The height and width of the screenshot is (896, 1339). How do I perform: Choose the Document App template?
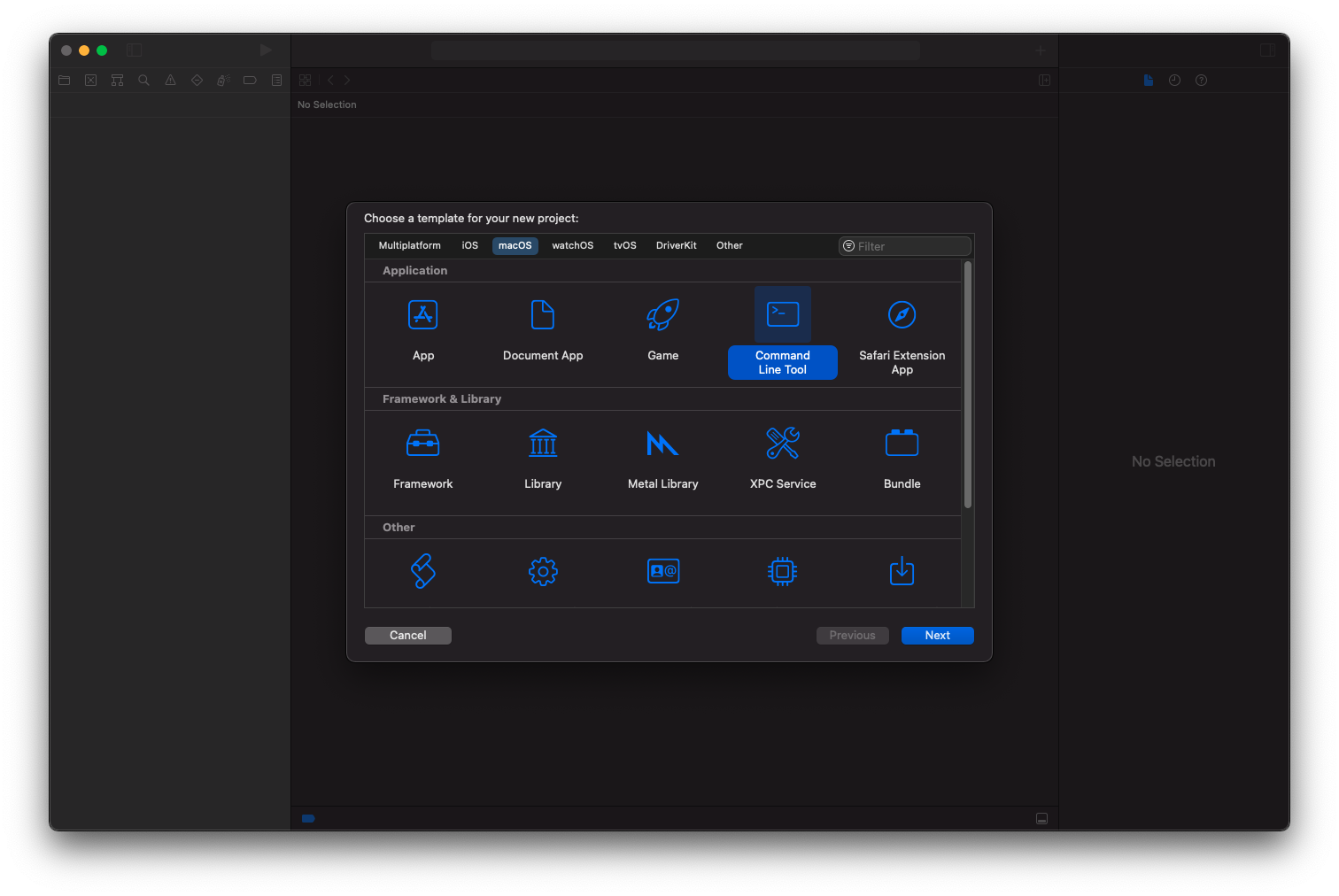pos(542,315)
